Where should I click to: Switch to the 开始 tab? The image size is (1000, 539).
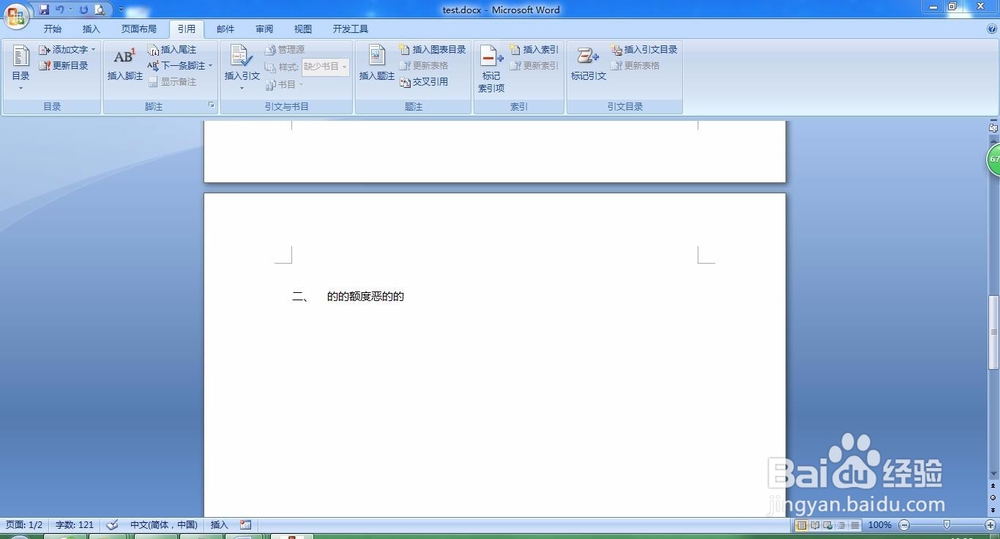[52, 29]
